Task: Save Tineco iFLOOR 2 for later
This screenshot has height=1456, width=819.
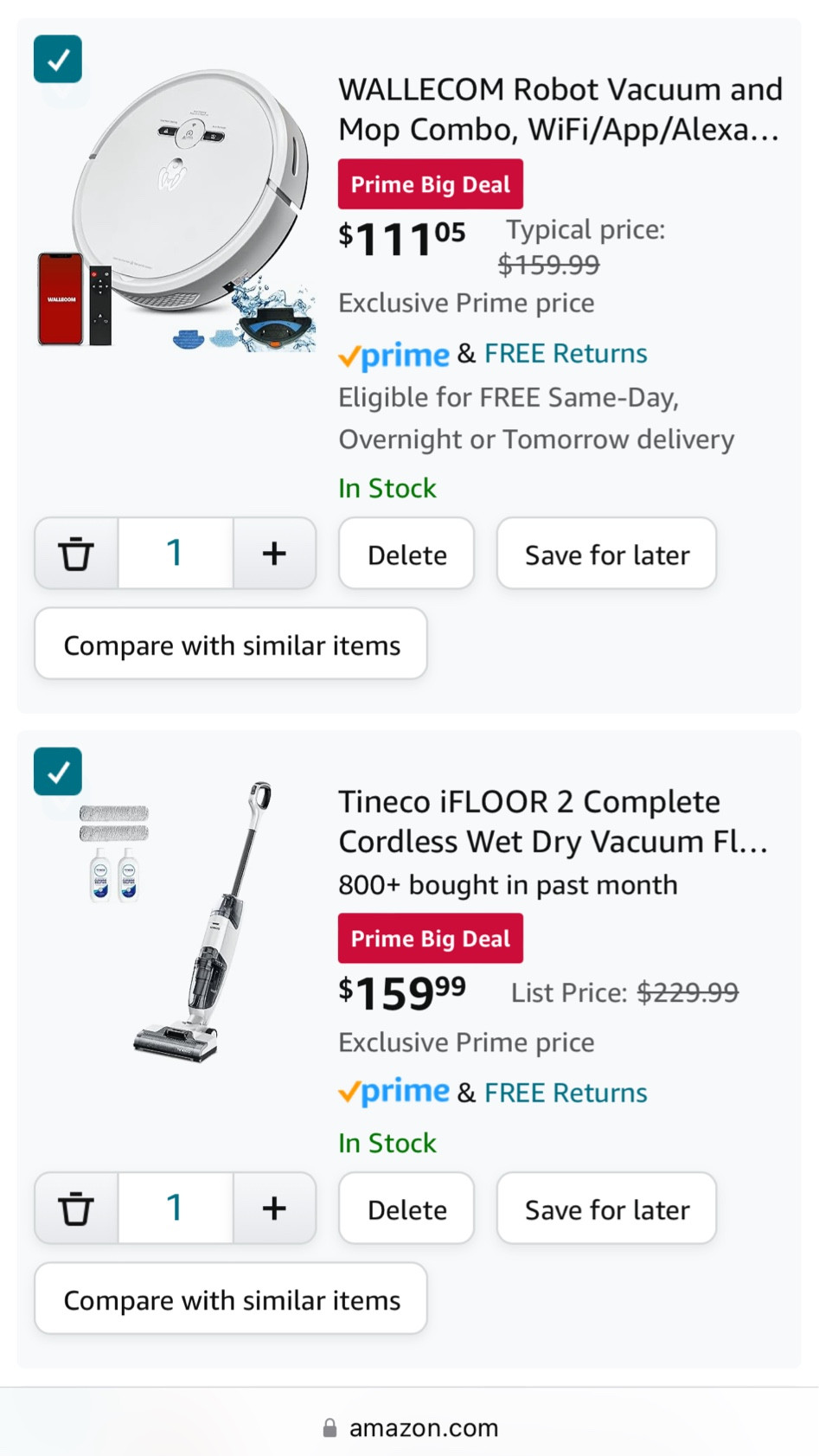Action: point(606,1209)
